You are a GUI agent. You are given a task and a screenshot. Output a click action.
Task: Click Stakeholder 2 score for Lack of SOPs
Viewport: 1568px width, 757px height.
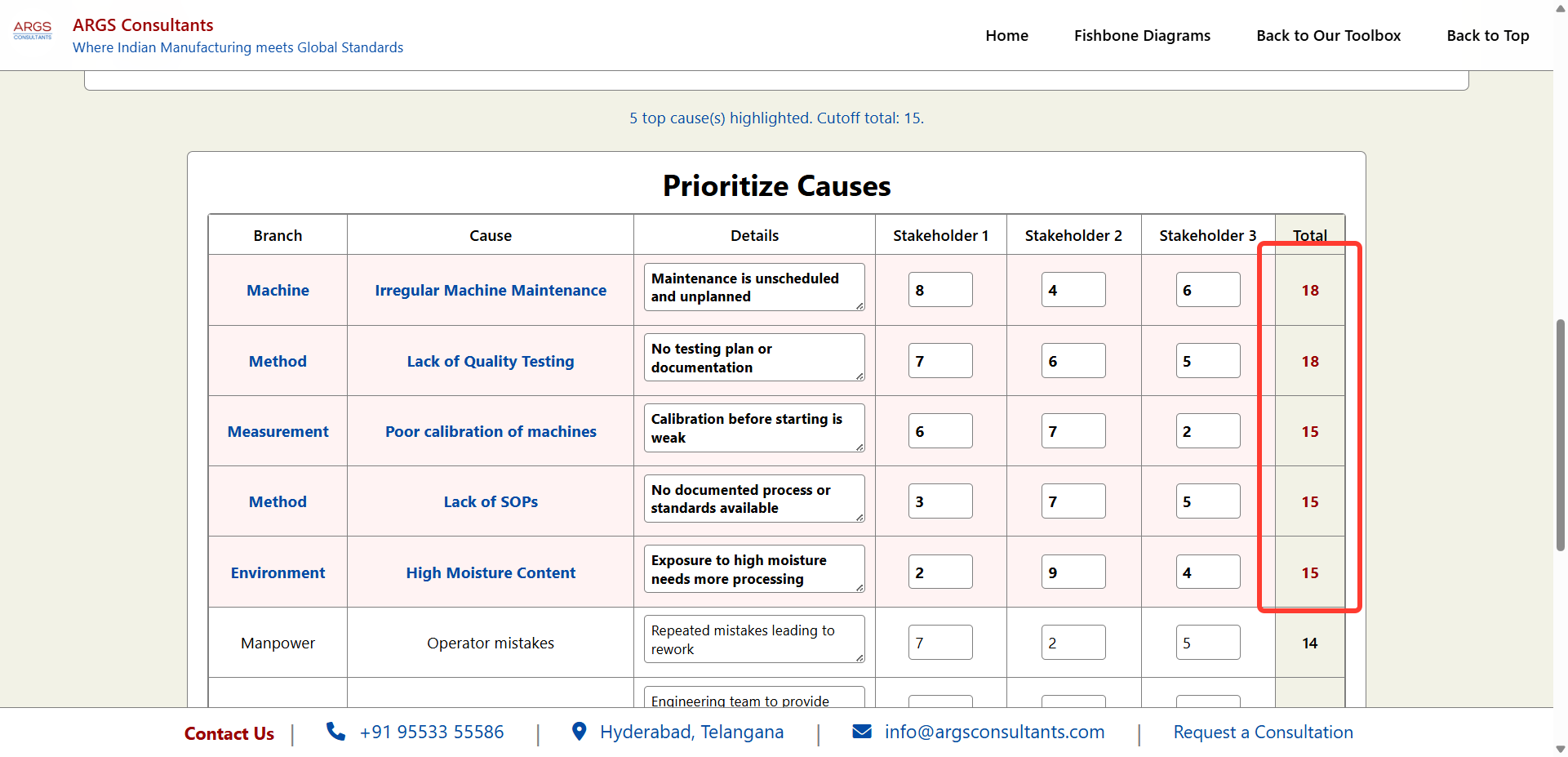point(1073,501)
